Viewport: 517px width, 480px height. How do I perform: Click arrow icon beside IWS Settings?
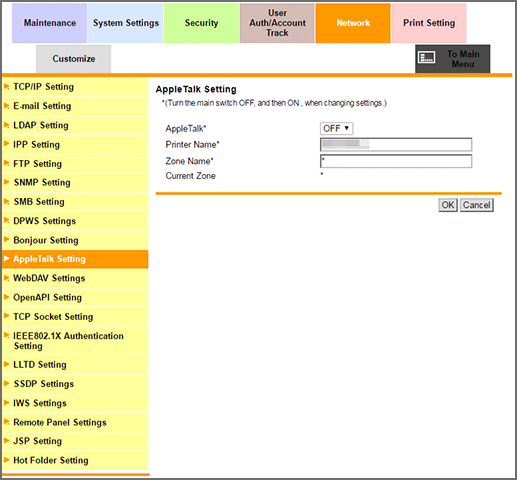point(6,403)
